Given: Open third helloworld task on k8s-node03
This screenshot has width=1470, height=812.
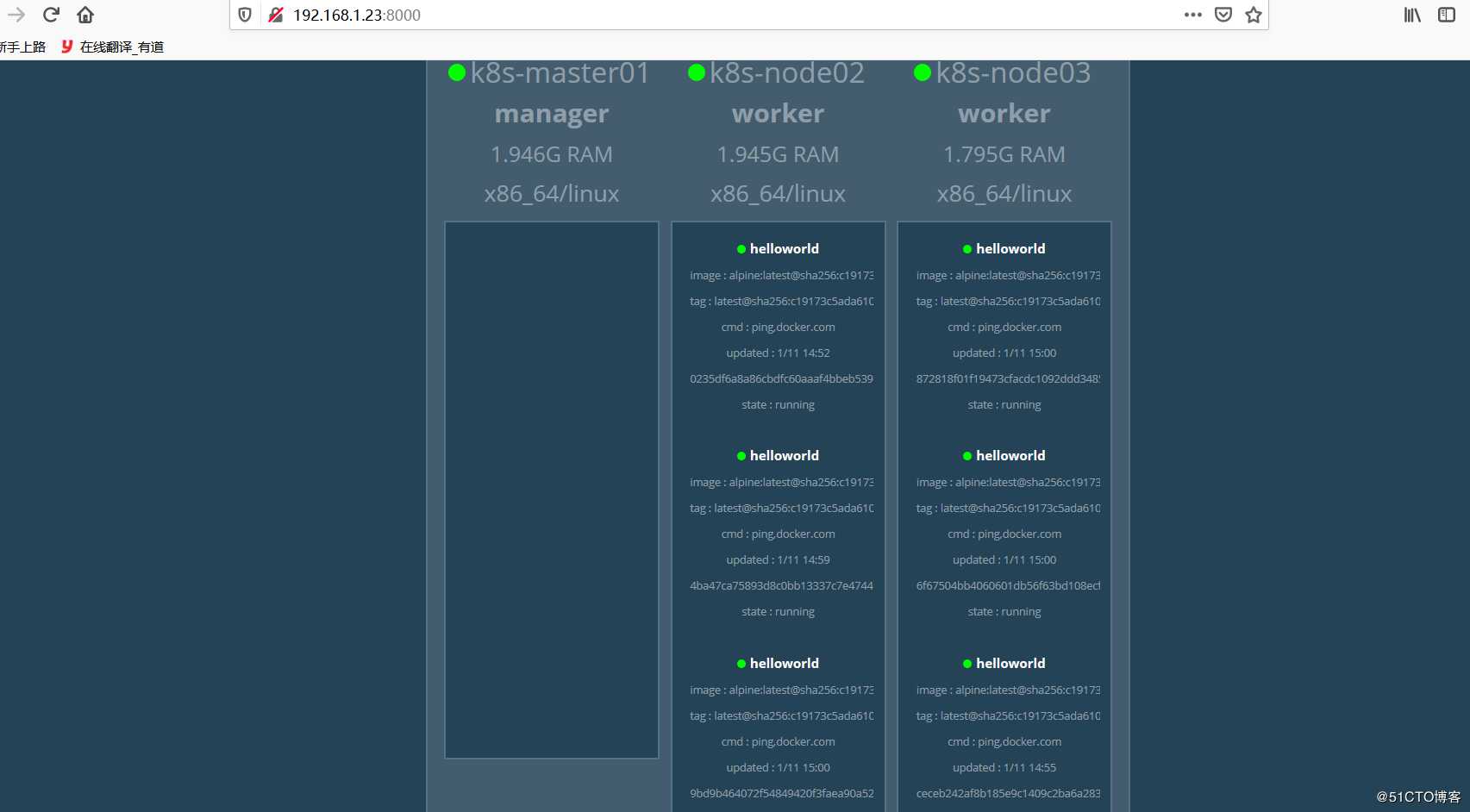Looking at the screenshot, I should 1010,664.
